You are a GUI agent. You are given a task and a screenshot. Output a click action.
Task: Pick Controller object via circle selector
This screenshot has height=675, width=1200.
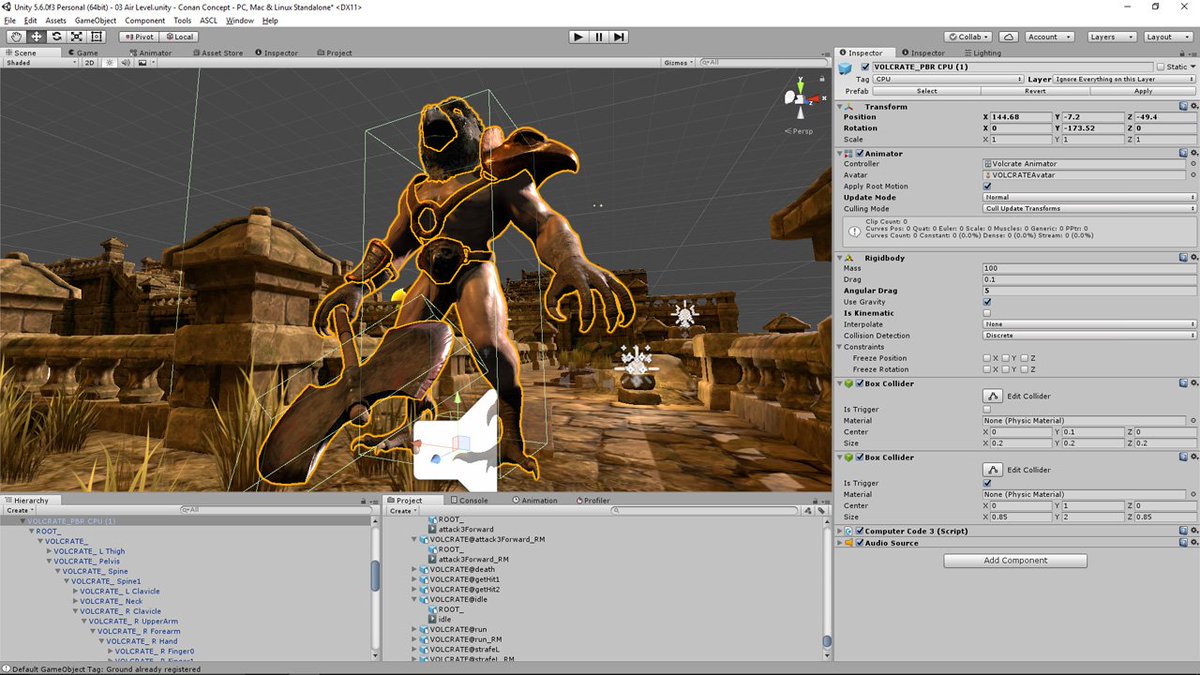[1194, 163]
